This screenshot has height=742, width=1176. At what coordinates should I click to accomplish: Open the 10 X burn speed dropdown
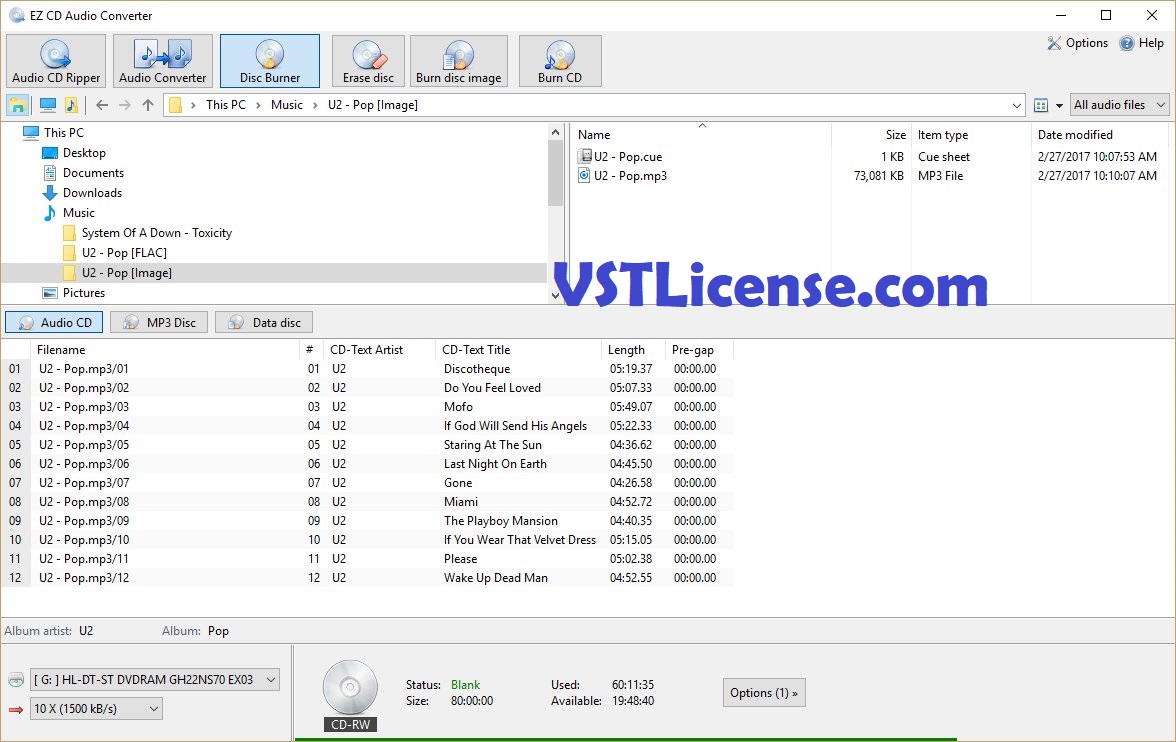[96, 709]
